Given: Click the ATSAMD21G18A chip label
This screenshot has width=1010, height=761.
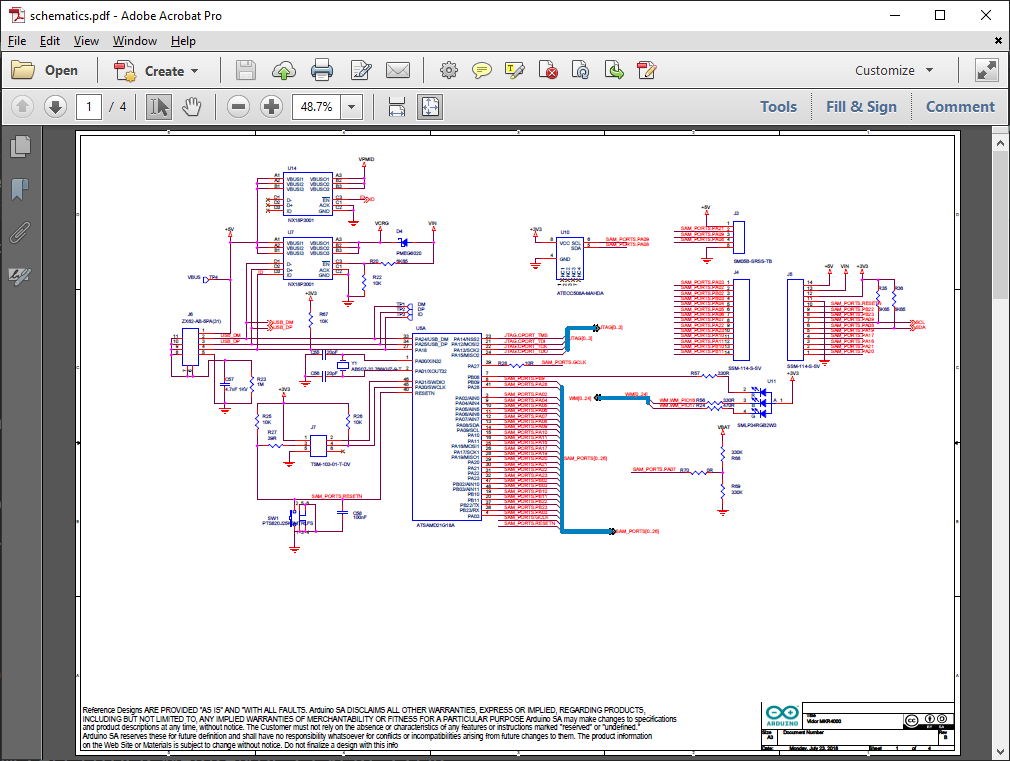Looking at the screenshot, I should pos(435,525).
